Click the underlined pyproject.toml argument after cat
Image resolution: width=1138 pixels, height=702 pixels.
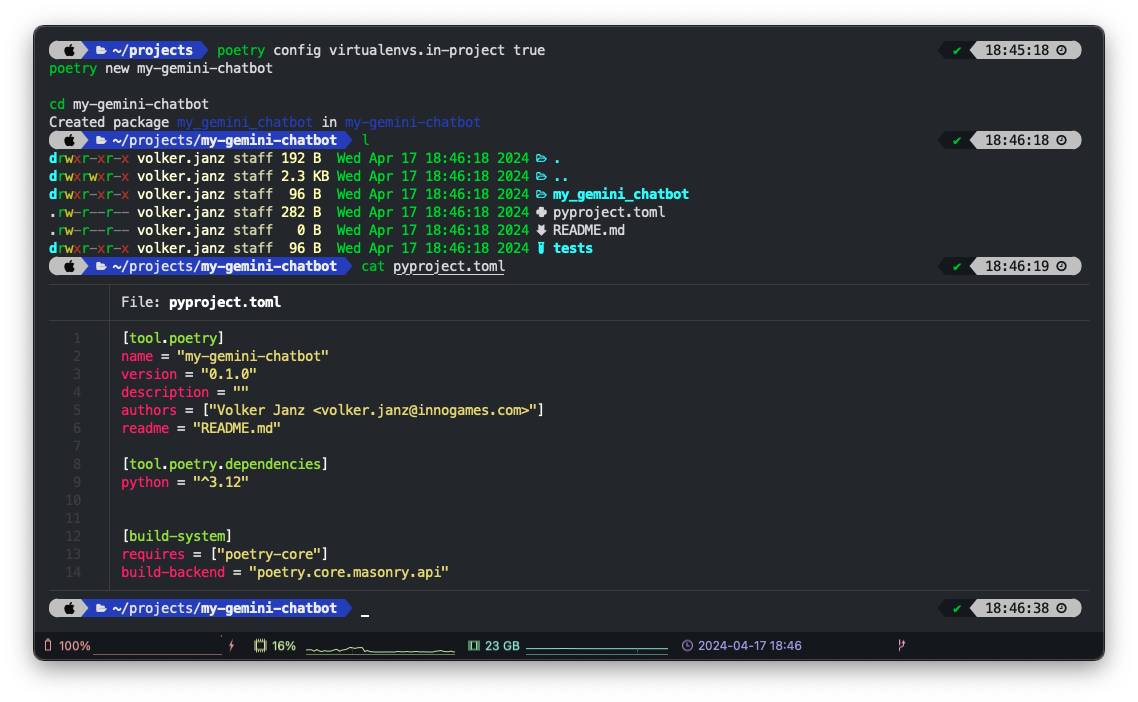pos(449,266)
